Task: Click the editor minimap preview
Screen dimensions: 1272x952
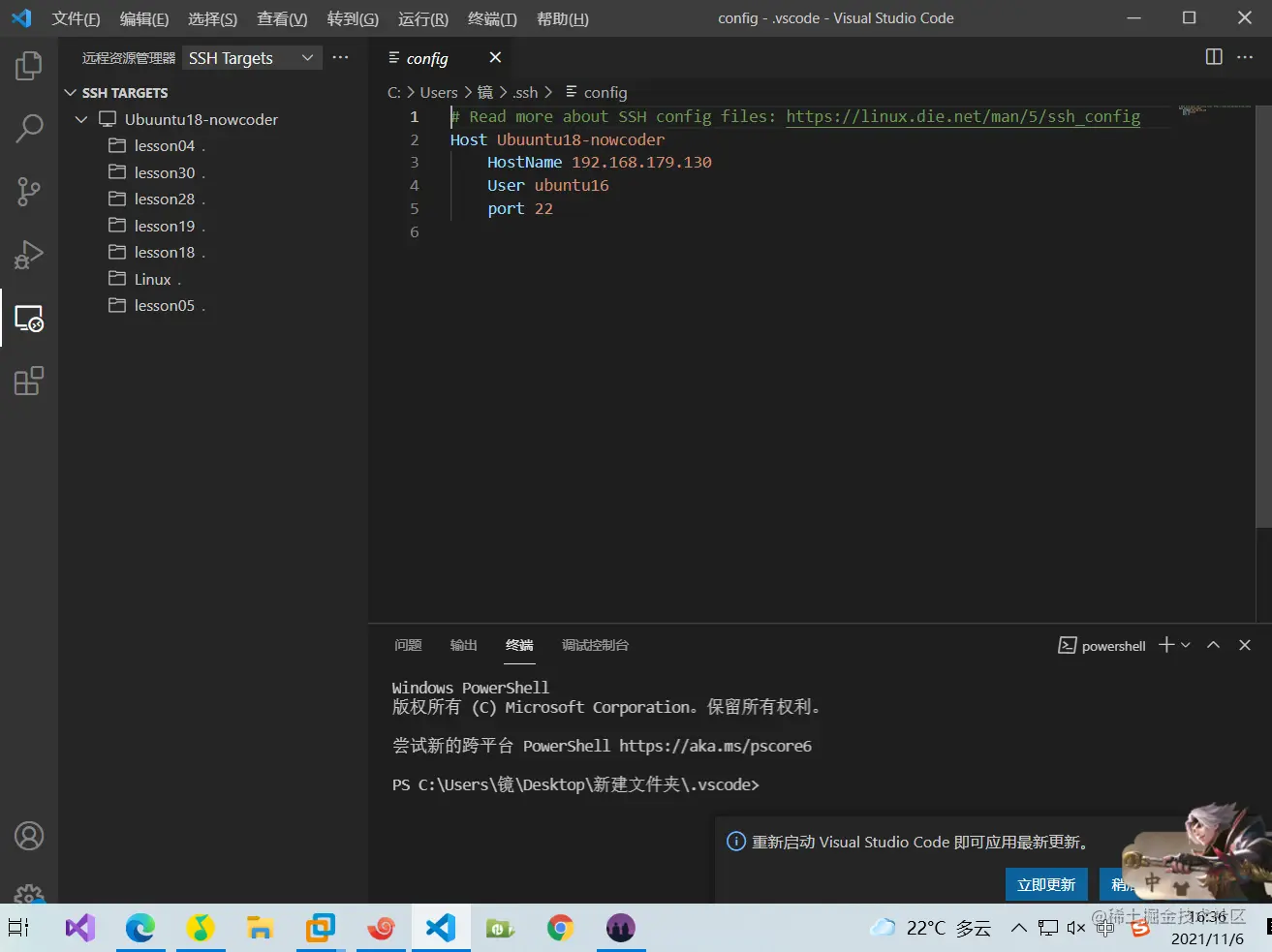Action: [1215, 109]
